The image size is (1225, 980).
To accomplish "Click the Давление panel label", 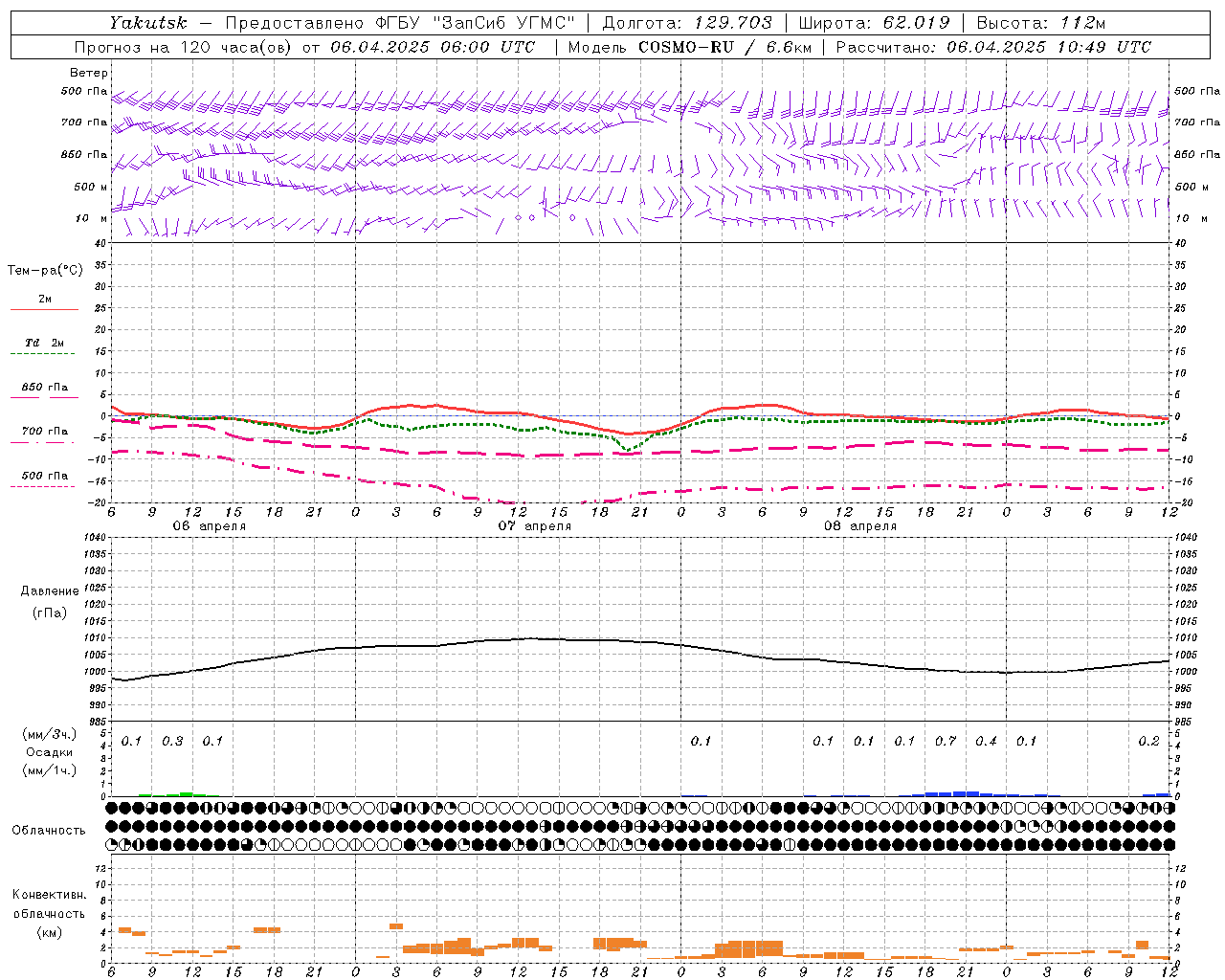I will (50, 591).
